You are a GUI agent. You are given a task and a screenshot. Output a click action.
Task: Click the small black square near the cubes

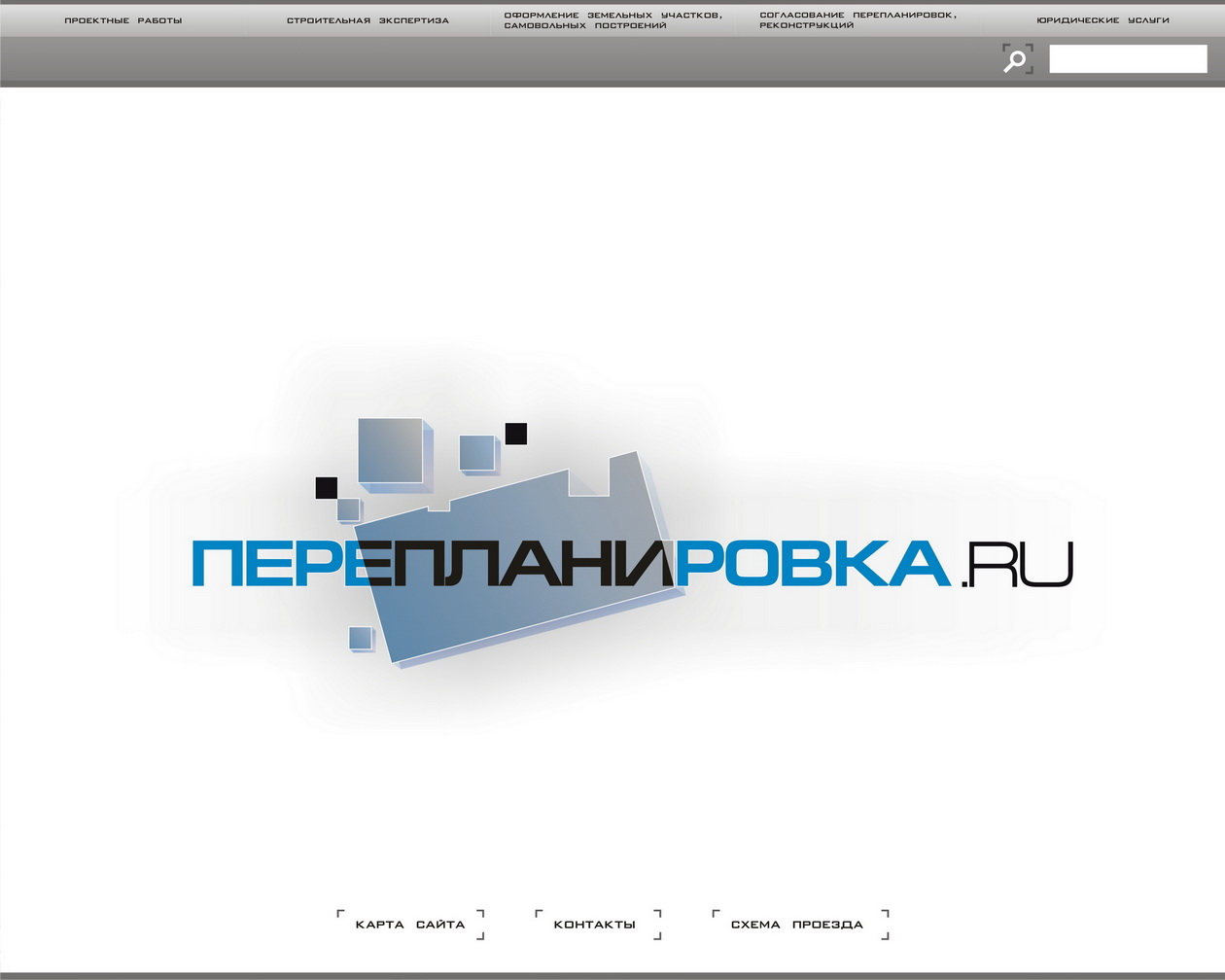coord(326,486)
